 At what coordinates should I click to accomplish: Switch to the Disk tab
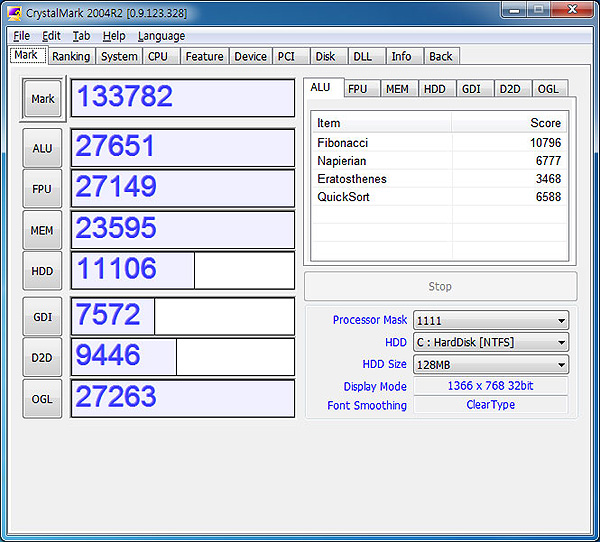click(329, 56)
